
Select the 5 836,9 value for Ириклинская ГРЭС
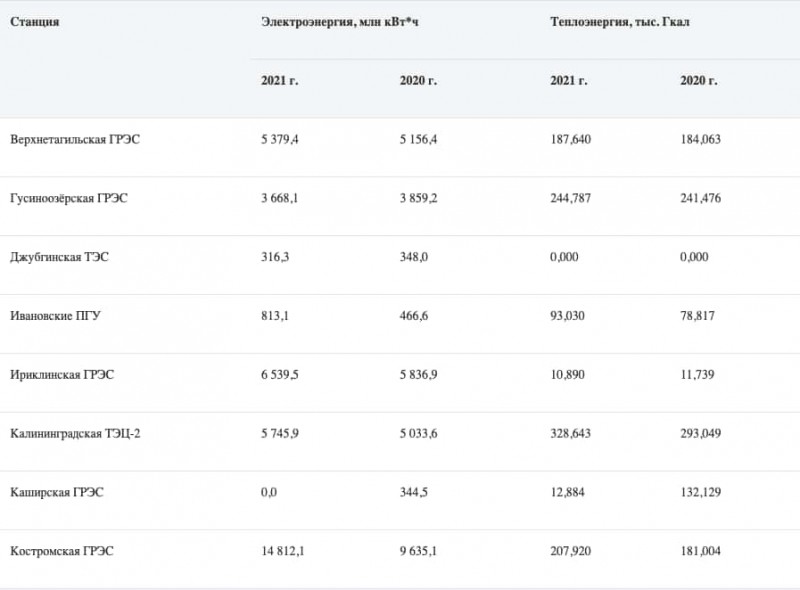tap(418, 375)
